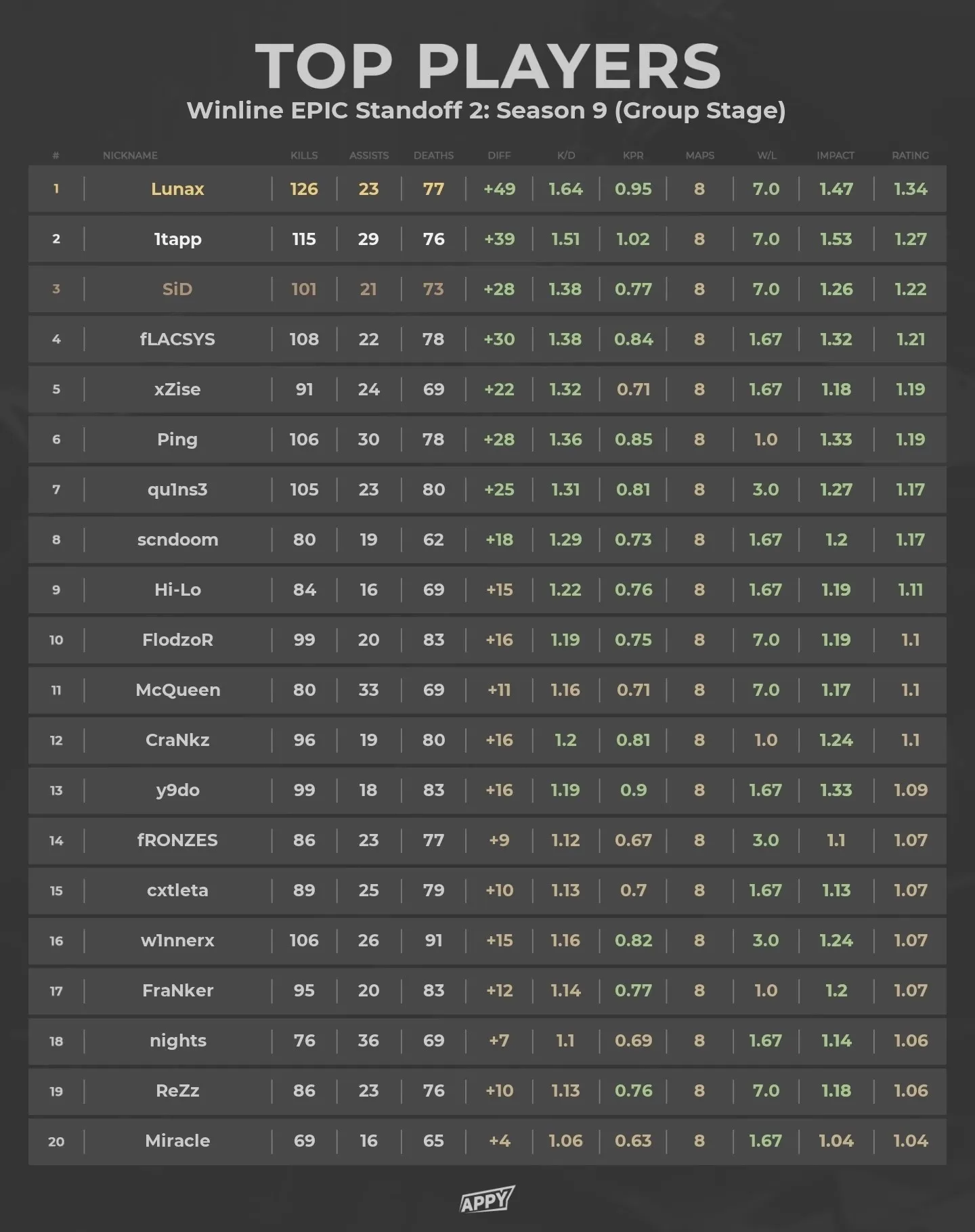The image size is (975, 1232).
Task: Click fRONZES's diff value +9
Action: pos(499,840)
